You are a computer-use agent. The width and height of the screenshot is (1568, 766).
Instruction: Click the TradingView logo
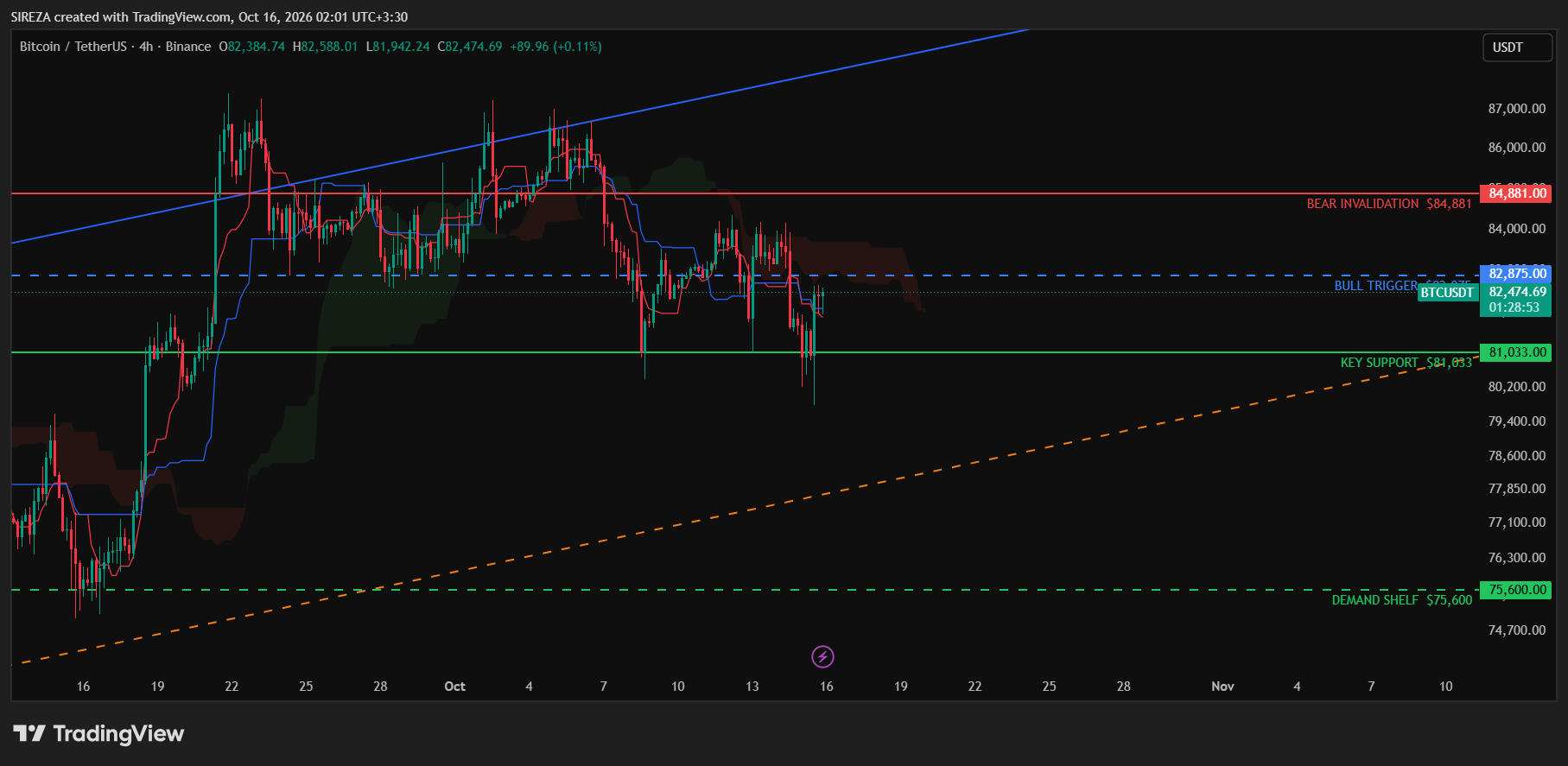point(98,734)
